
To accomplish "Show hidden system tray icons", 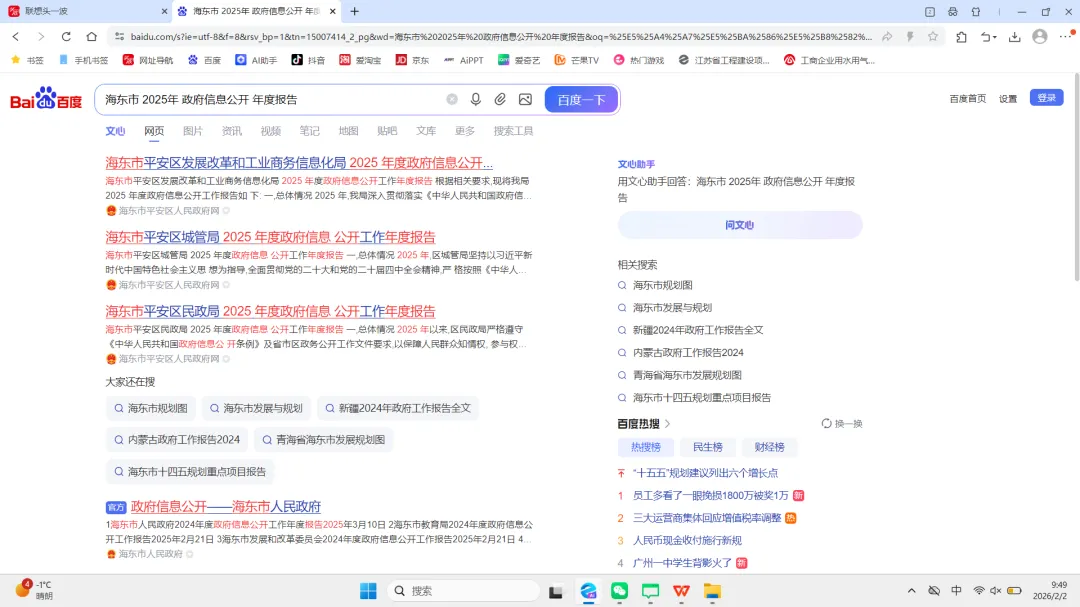I will (x=911, y=591).
